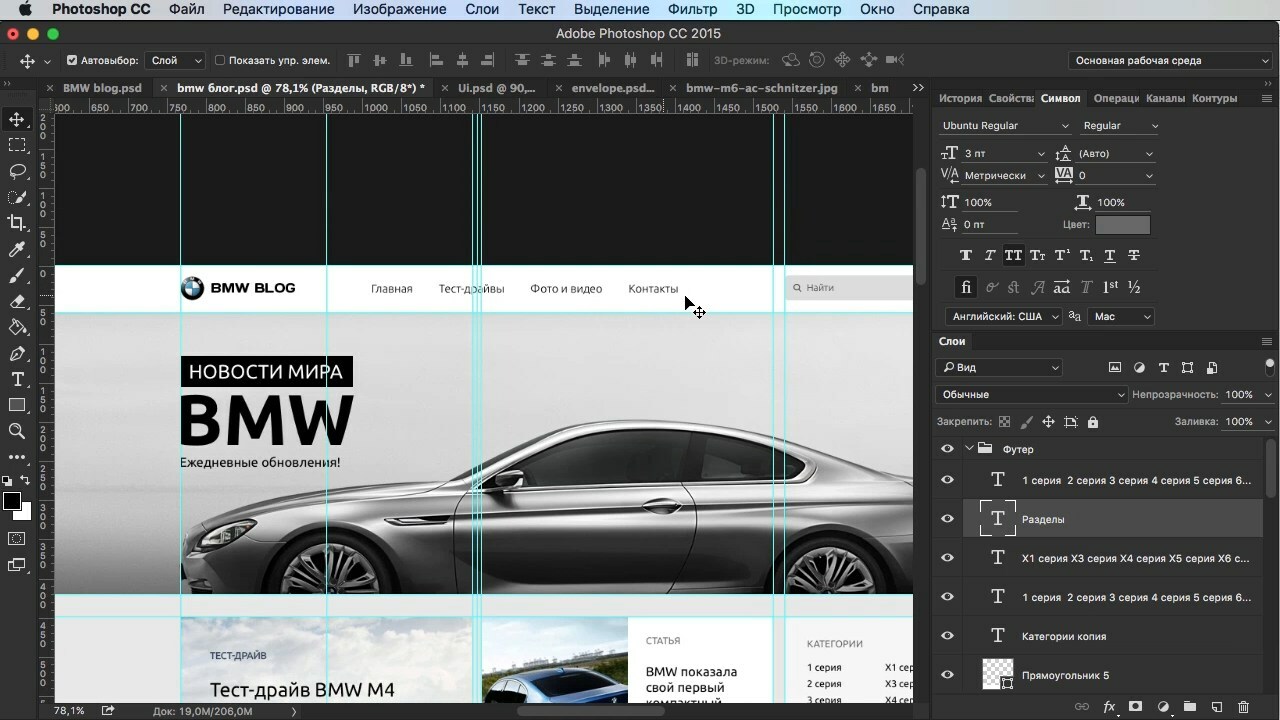
Task: Filter layers by type layers icon
Action: 1163,368
